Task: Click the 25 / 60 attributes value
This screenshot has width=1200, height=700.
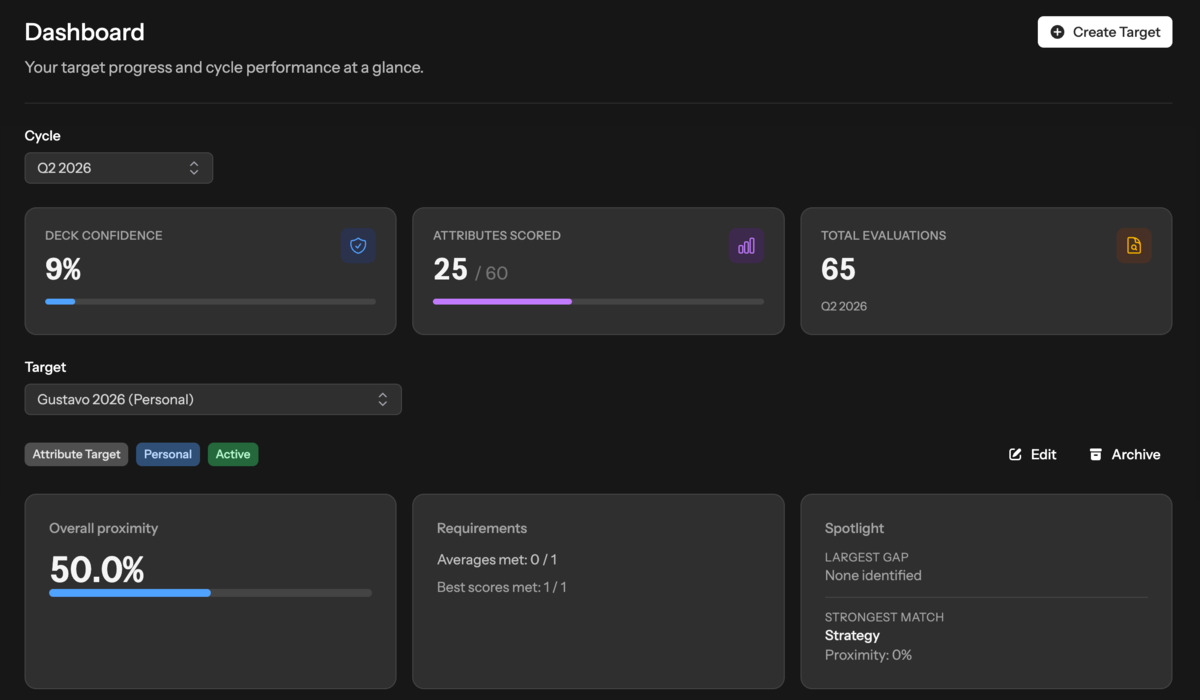Action: tap(470, 270)
